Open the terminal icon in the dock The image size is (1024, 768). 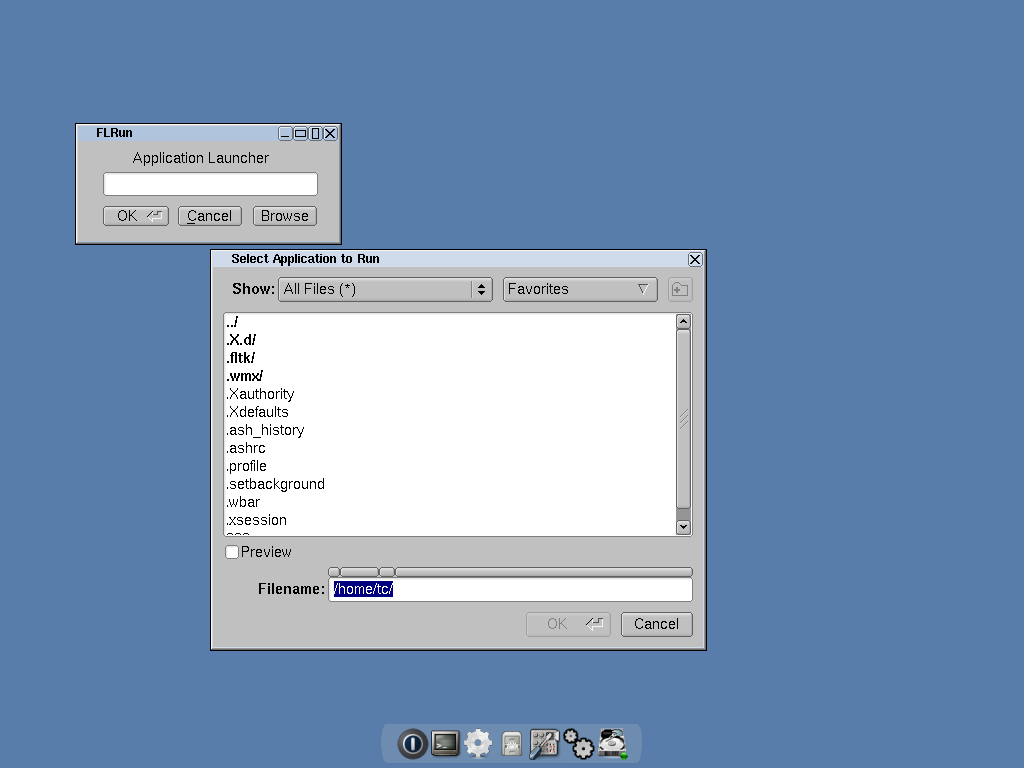pos(445,744)
